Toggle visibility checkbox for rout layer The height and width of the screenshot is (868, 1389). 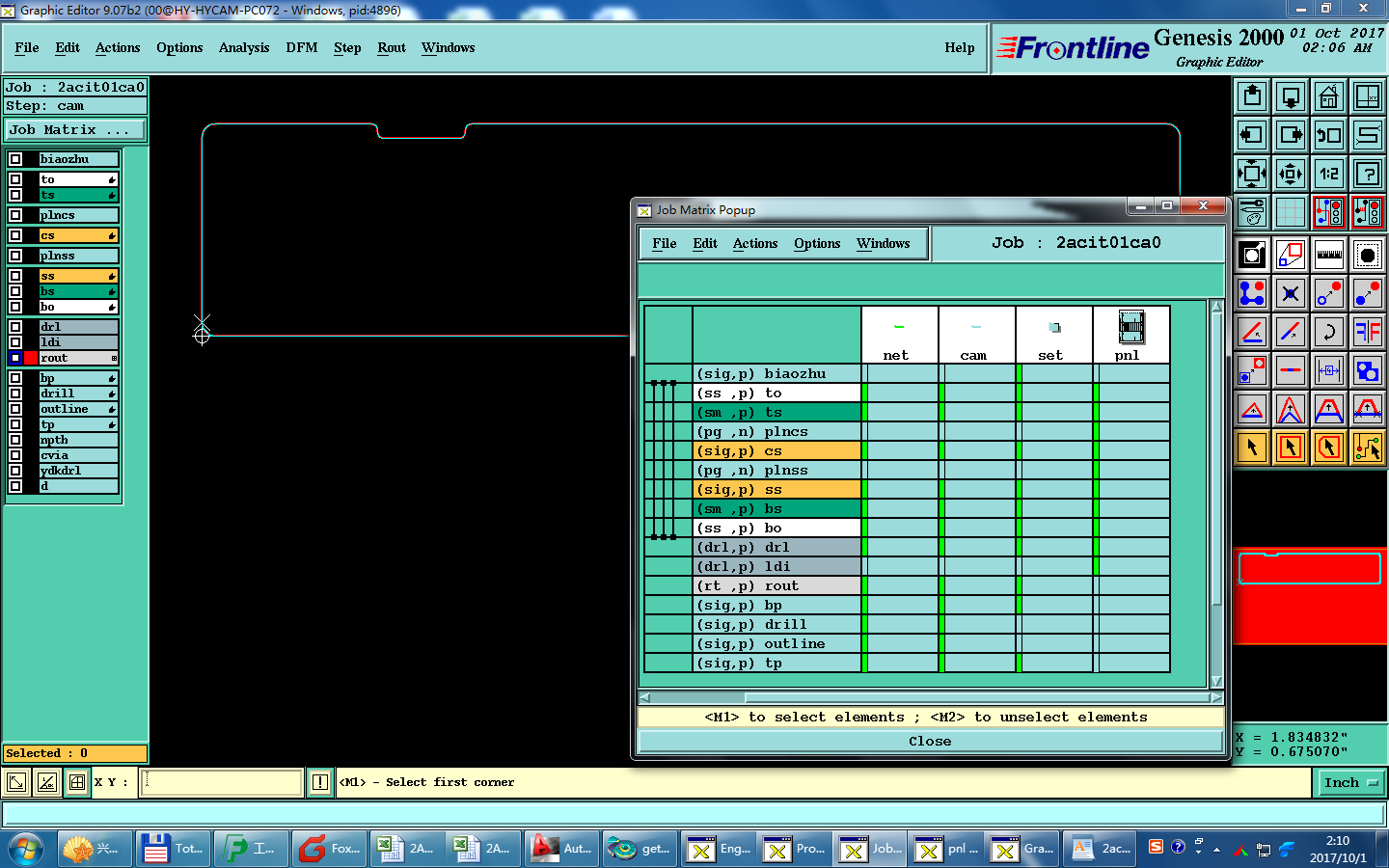[x=15, y=358]
